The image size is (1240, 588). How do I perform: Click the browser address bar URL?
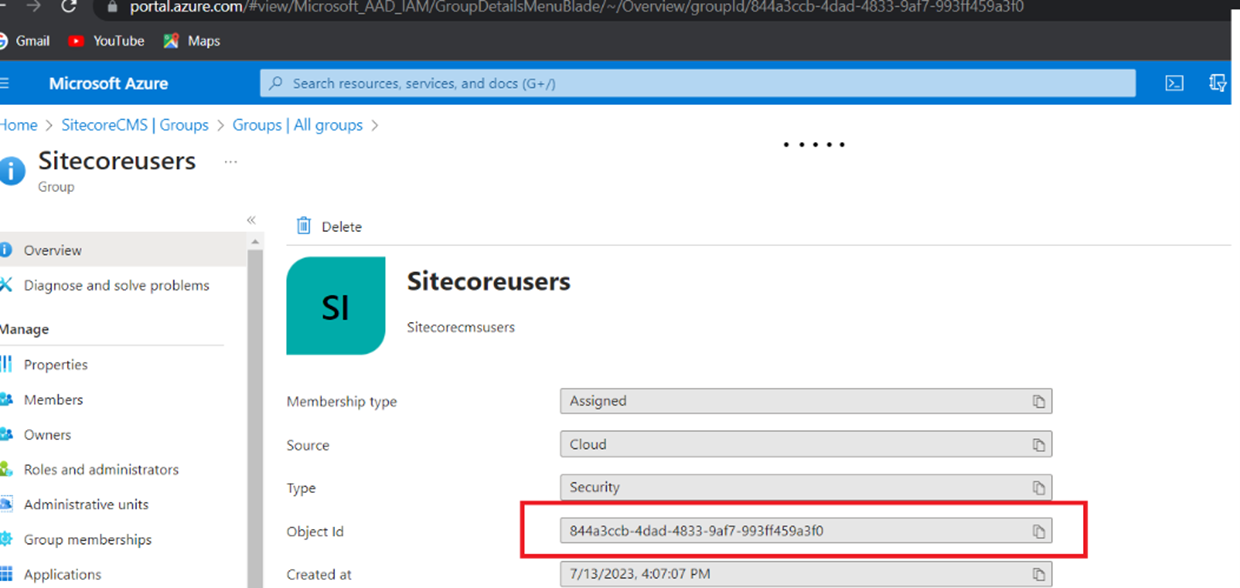point(576,7)
